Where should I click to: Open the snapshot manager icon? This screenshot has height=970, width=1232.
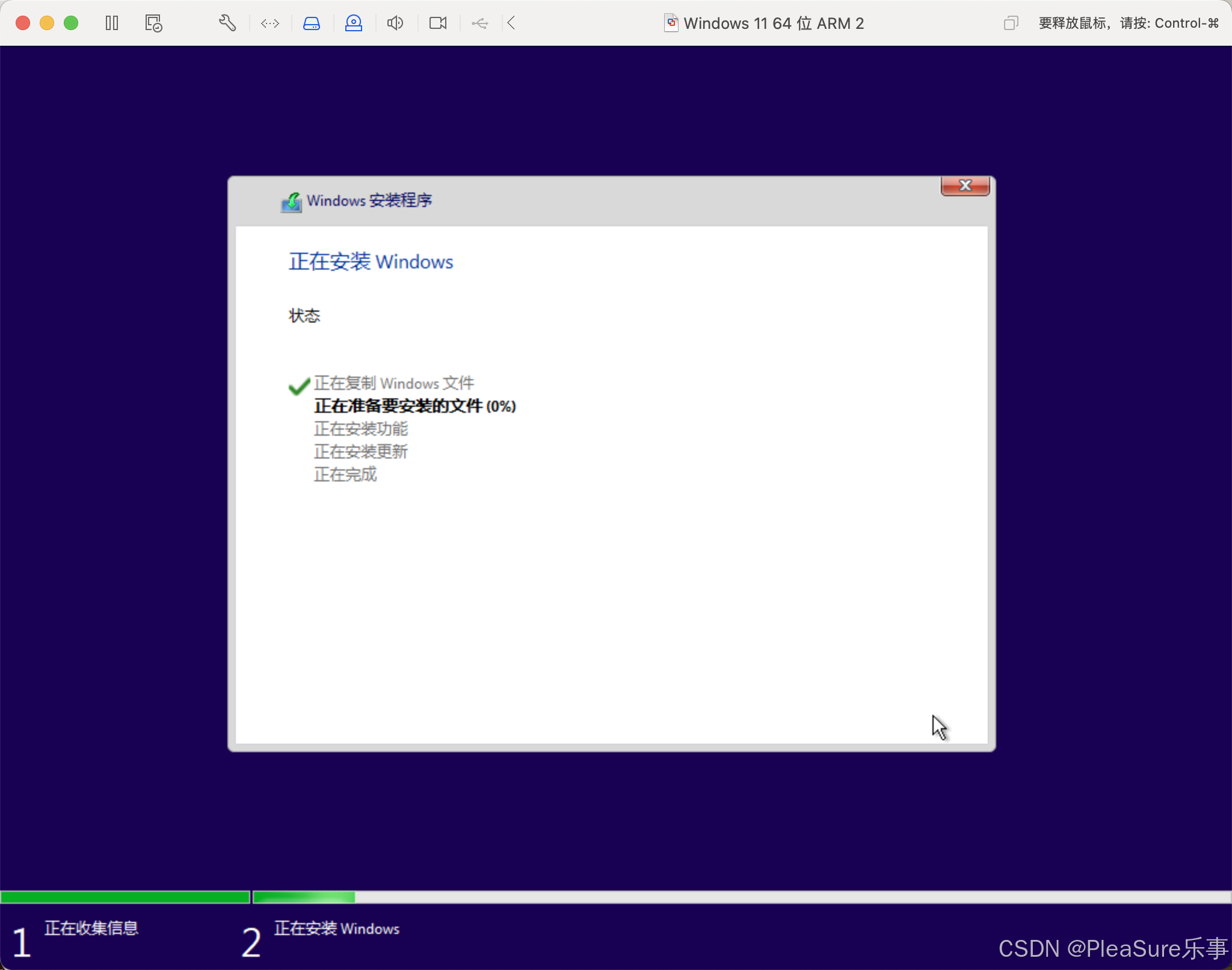pos(153,23)
